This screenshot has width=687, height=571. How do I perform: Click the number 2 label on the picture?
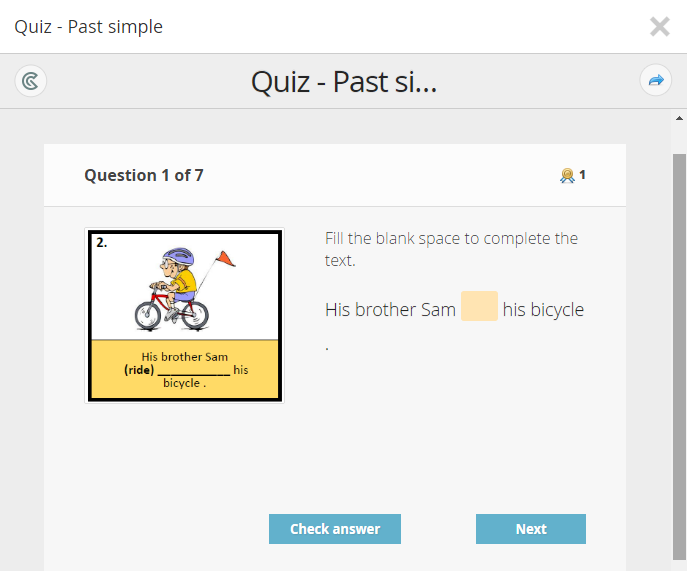click(x=102, y=242)
